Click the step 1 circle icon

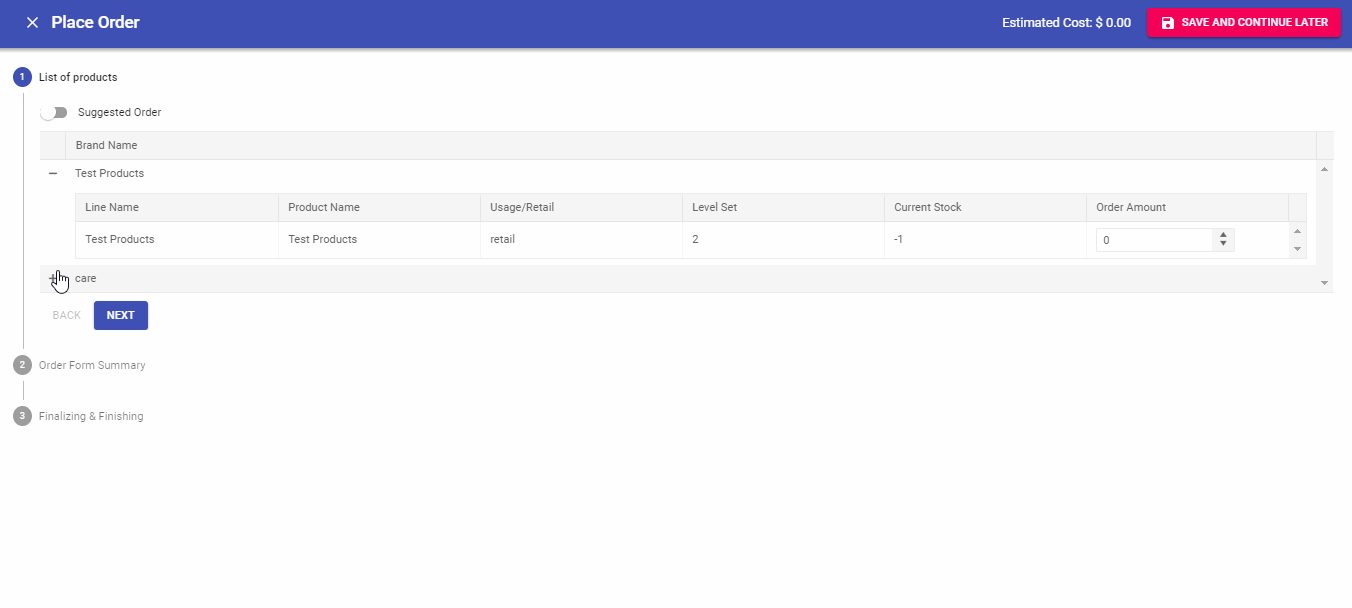(22, 77)
